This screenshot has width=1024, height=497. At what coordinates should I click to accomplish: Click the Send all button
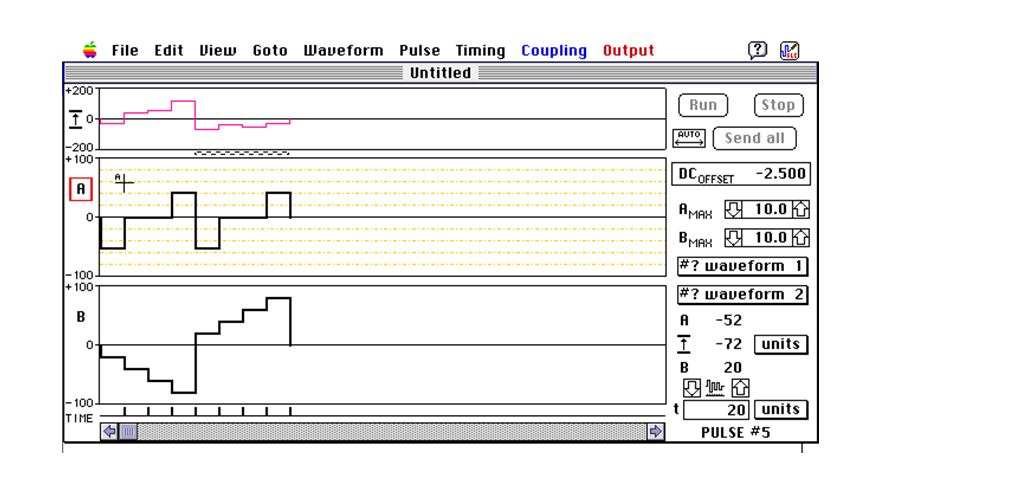tap(754, 138)
